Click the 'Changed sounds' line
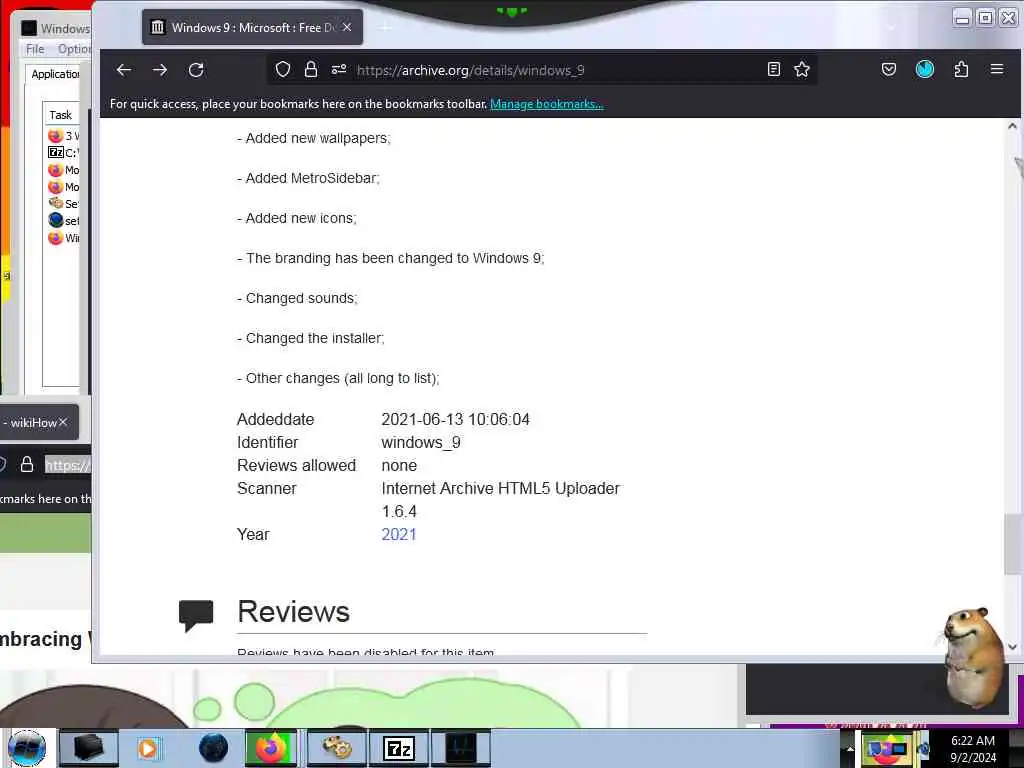Image resolution: width=1024 pixels, height=768 pixels. pyautogui.click(x=297, y=298)
